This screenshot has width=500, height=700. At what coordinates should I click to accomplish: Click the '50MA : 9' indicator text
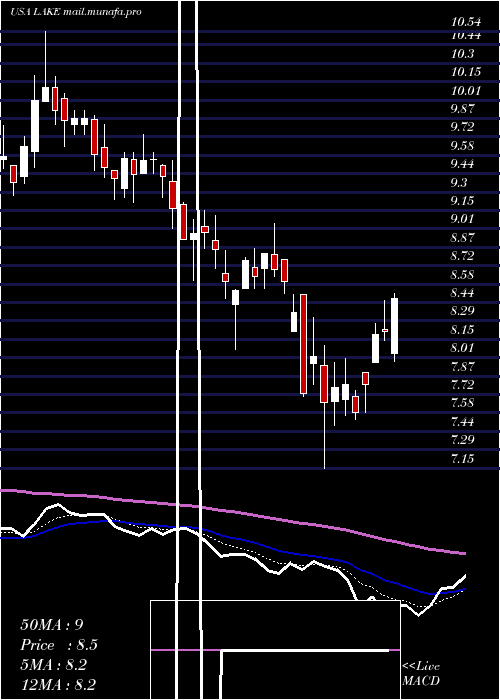(52, 625)
